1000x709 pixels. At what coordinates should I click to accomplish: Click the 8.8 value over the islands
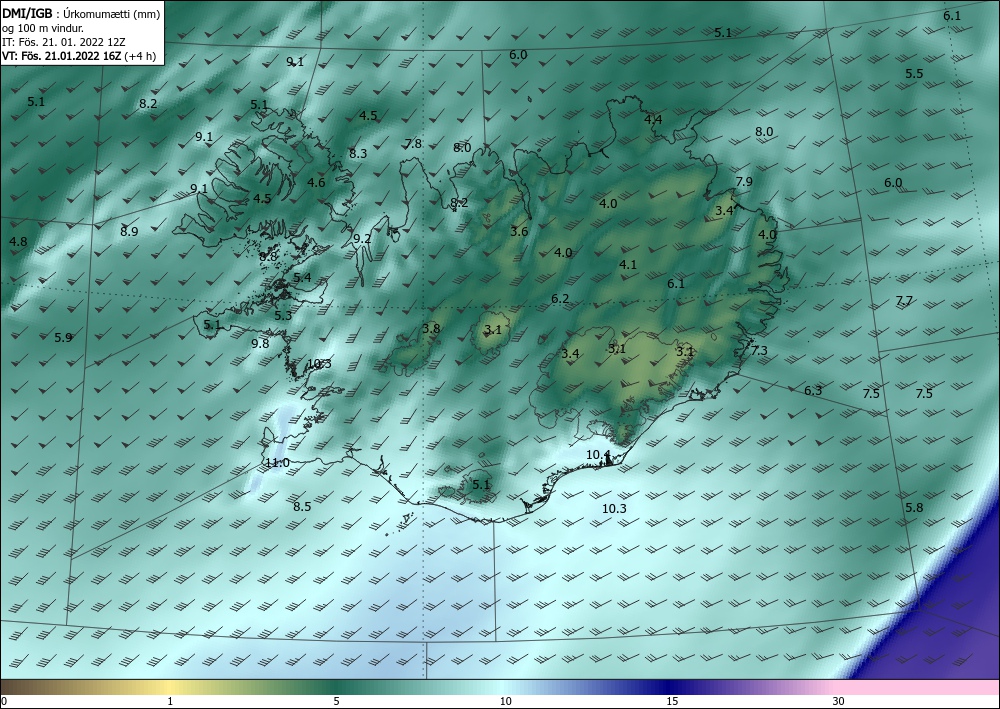[x=268, y=256]
